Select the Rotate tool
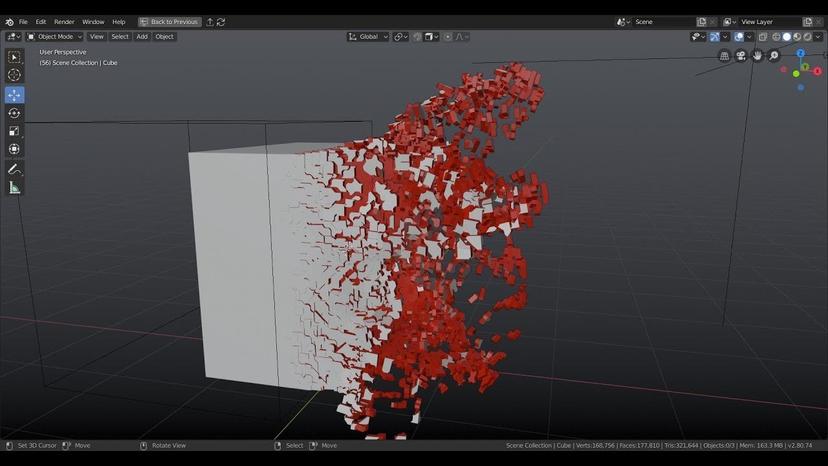The height and width of the screenshot is (466, 828). [x=14, y=113]
